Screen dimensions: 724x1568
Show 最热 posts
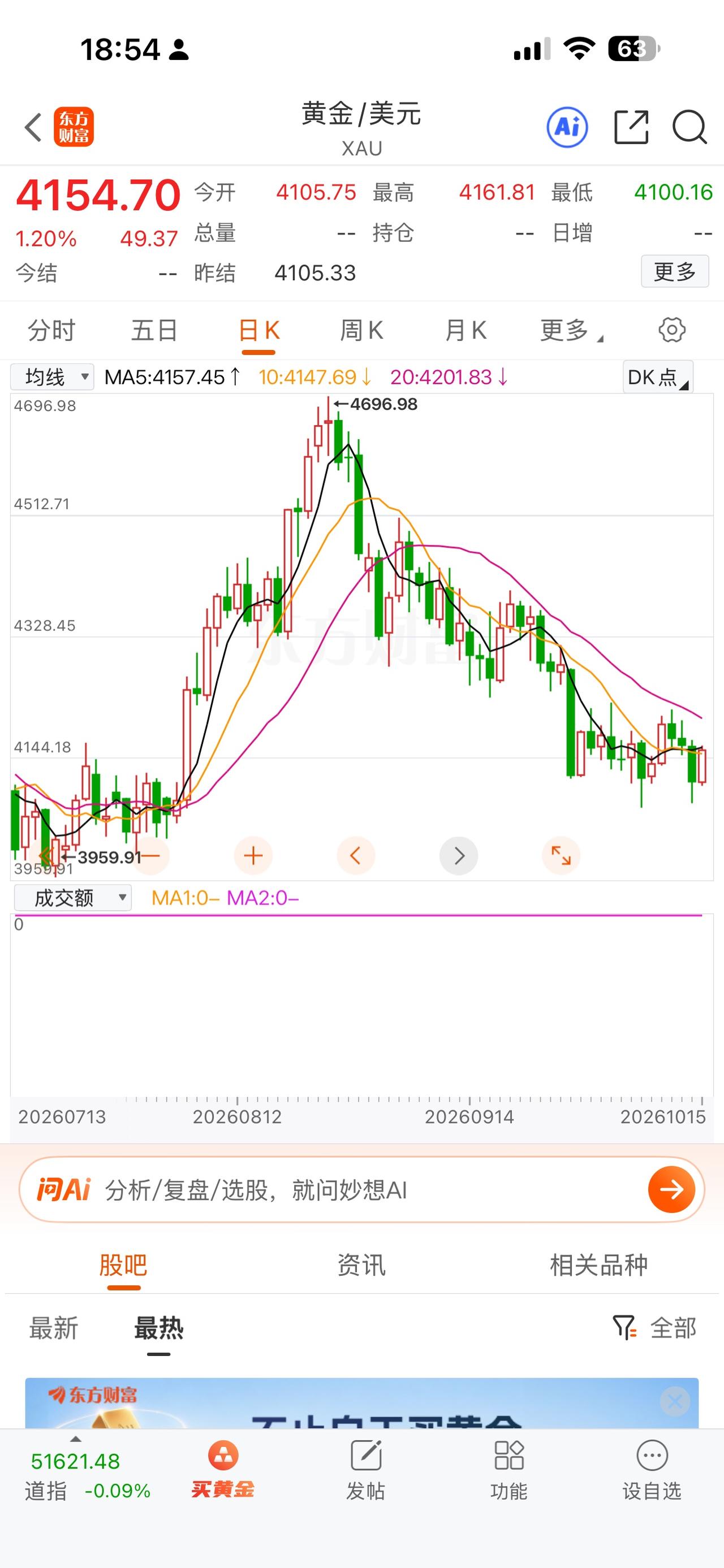158,1328
